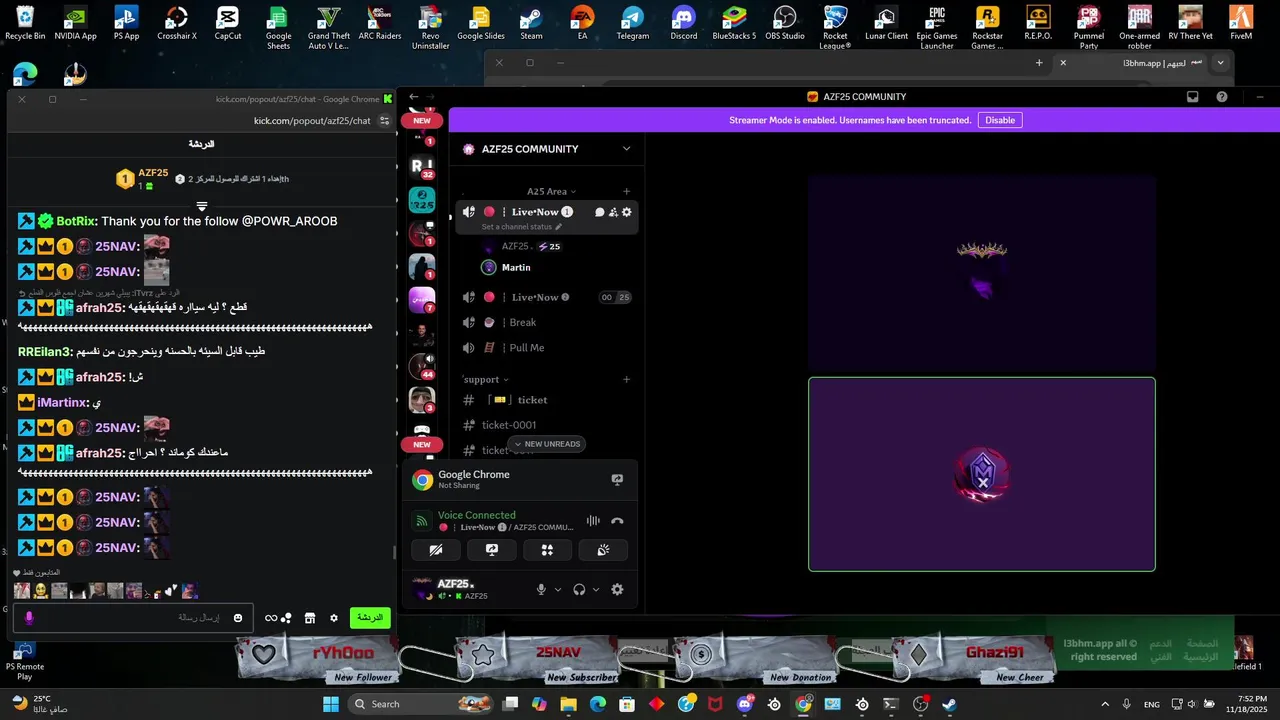
Task: Open headphone output options arrow
Action: point(596,590)
